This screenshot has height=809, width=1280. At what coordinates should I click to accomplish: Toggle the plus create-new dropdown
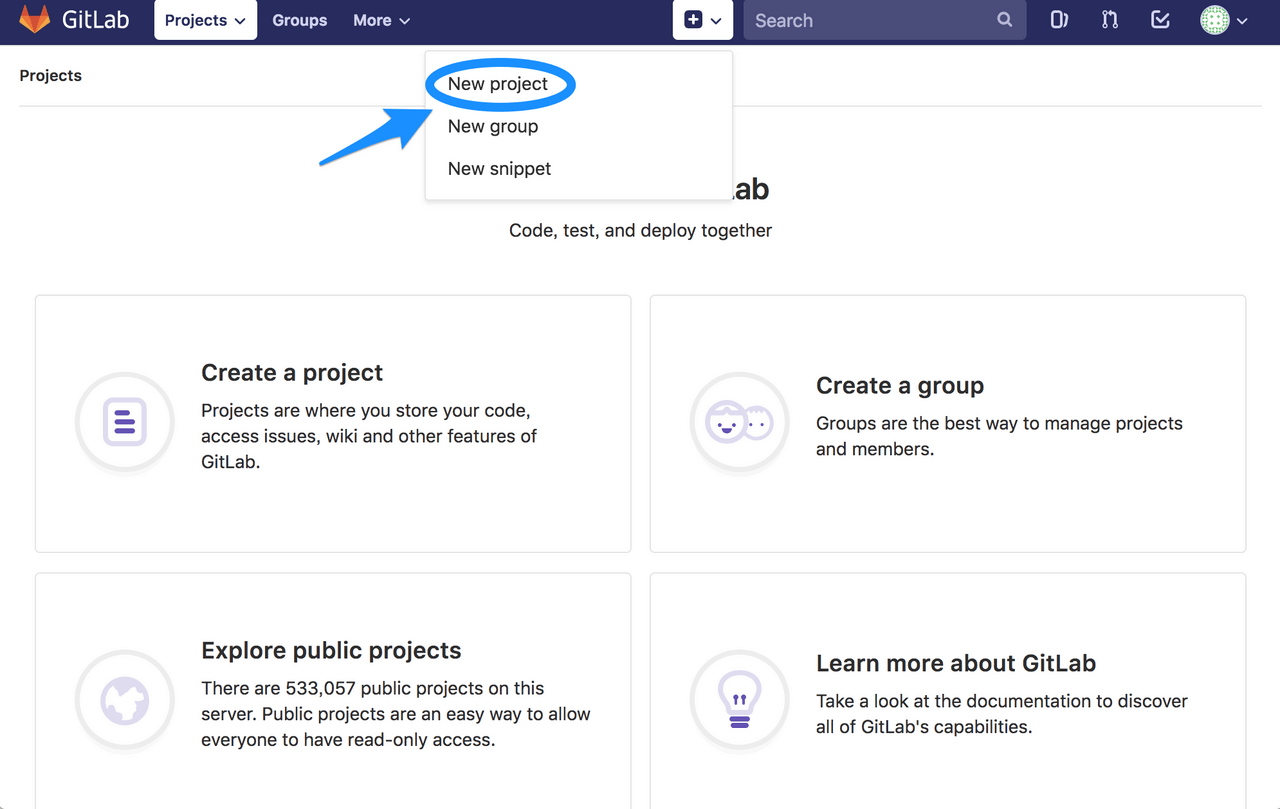pyautogui.click(x=703, y=20)
